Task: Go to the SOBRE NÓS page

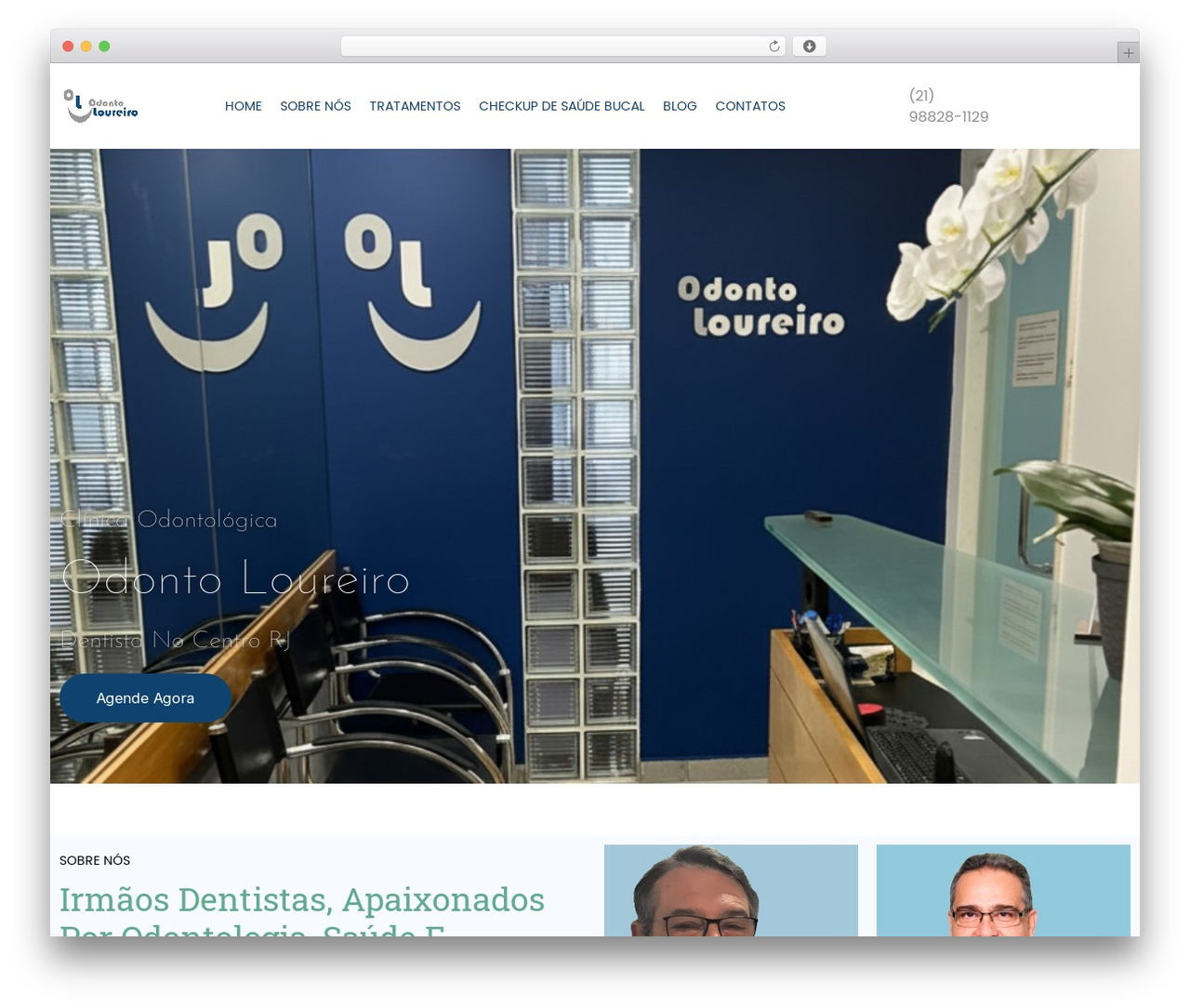Action: 315,106
